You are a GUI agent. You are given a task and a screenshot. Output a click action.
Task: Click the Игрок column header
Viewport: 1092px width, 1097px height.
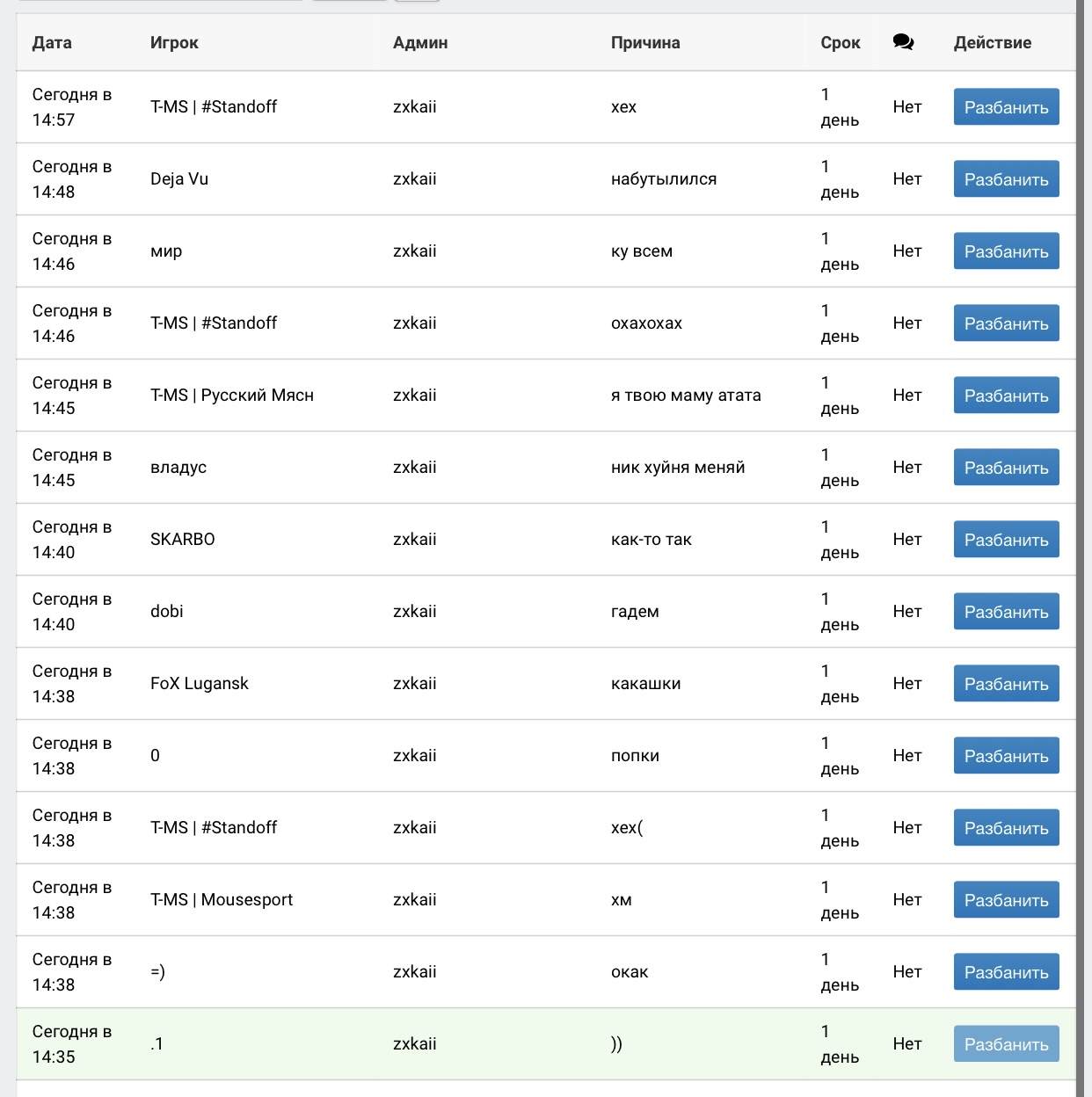tap(174, 42)
